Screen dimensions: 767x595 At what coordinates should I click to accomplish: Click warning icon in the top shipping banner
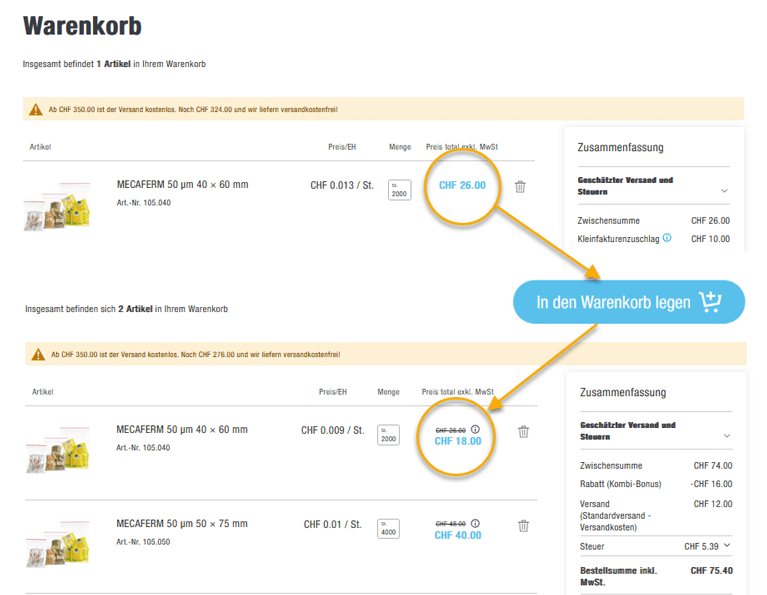click(x=39, y=109)
